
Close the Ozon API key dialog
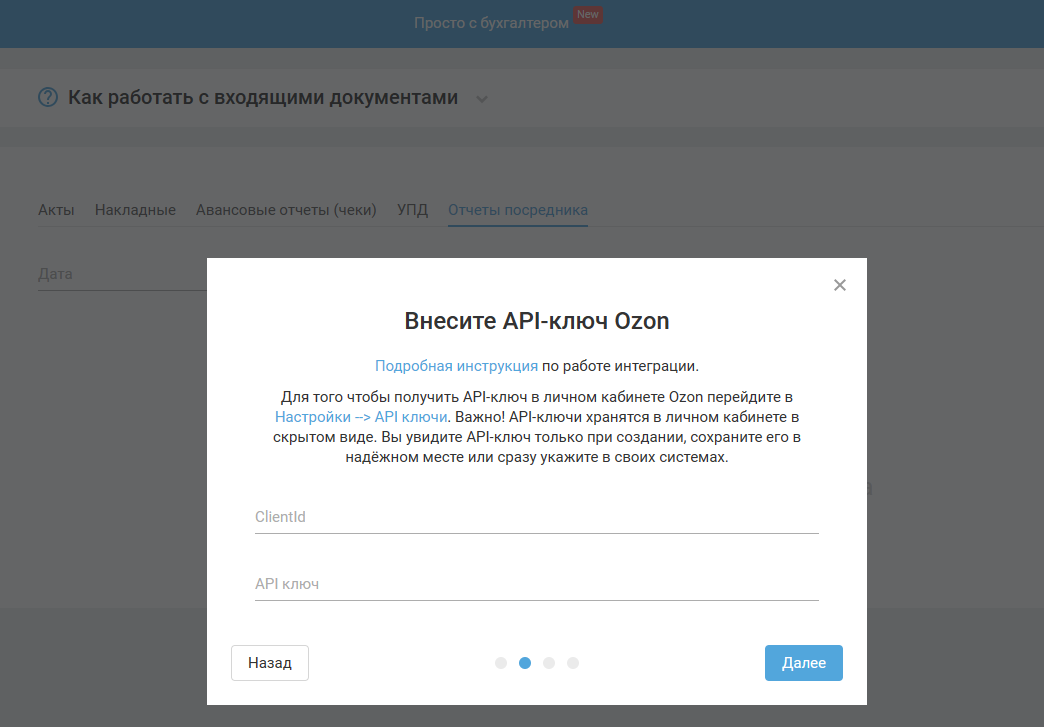tap(840, 285)
